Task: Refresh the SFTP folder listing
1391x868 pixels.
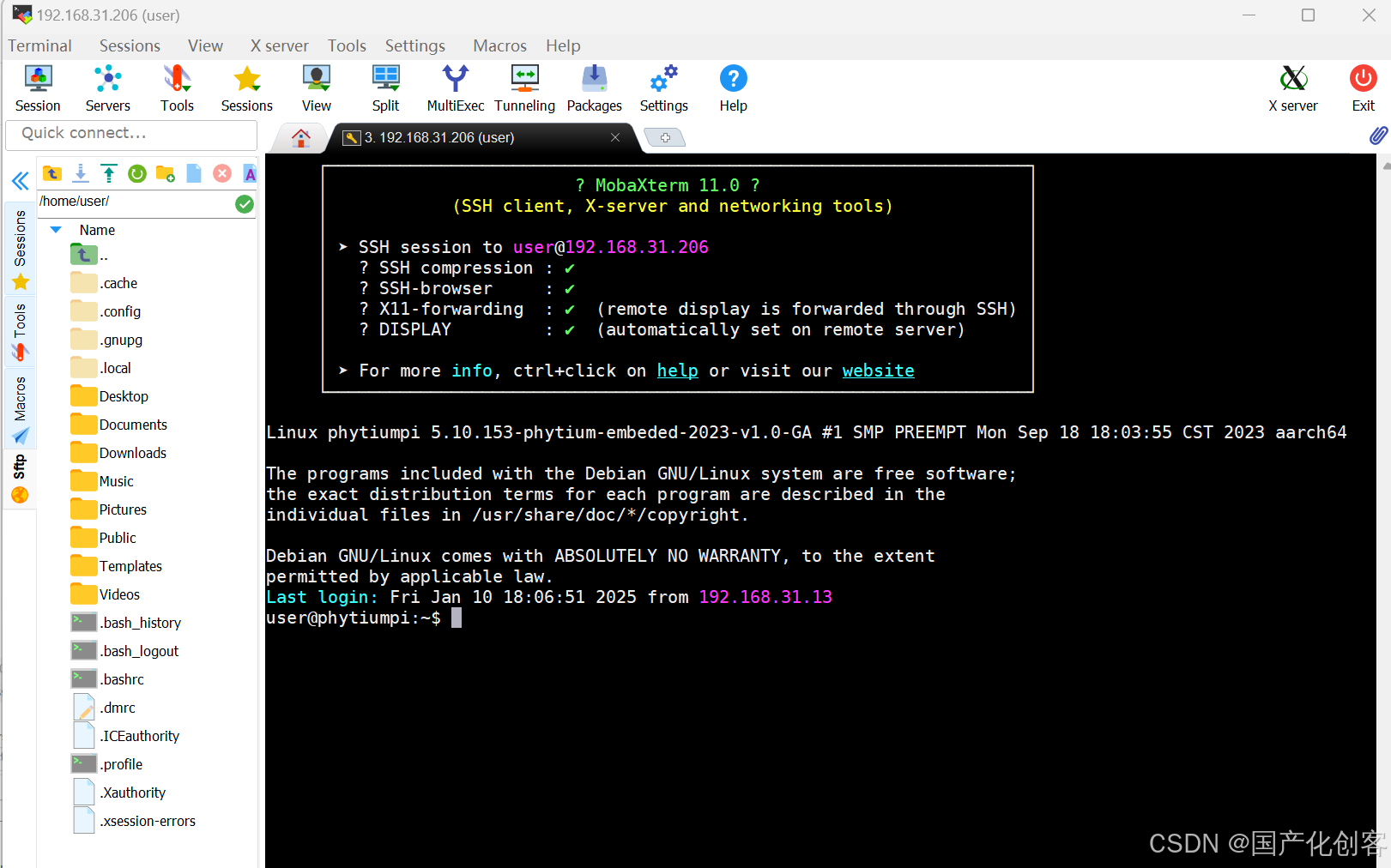Action: [x=137, y=174]
